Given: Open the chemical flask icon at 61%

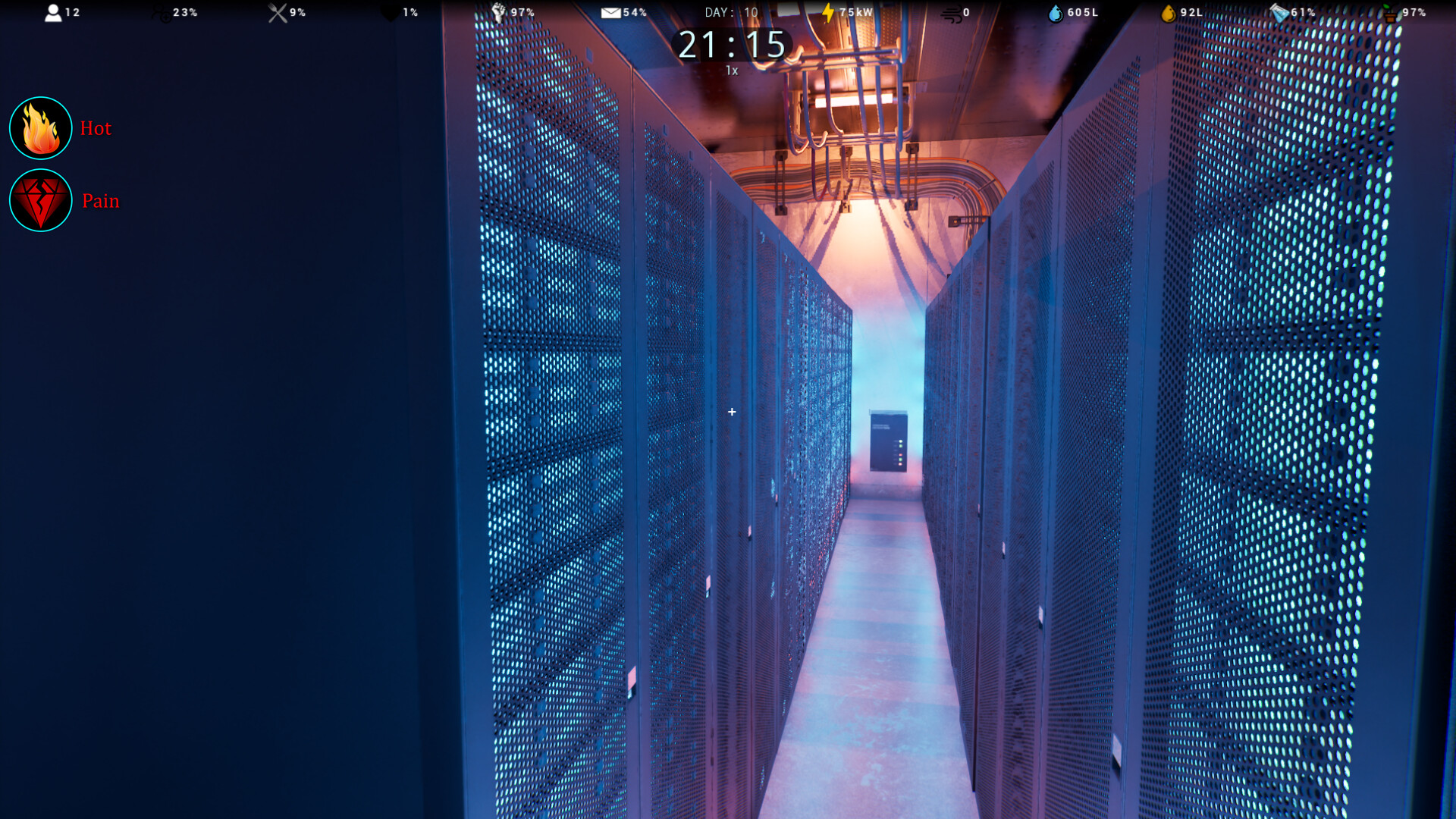Looking at the screenshot, I should coord(1279,11).
